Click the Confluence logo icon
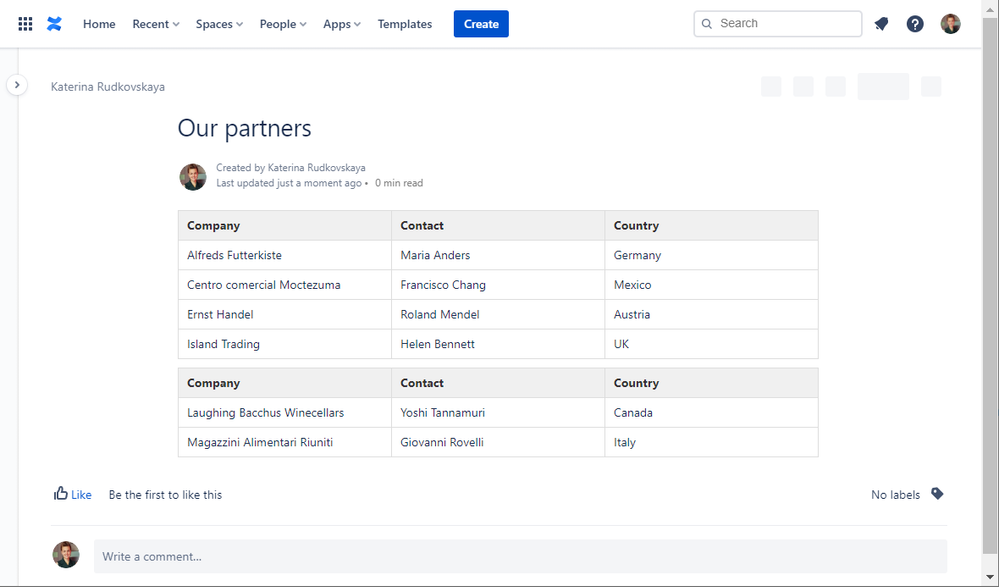 pos(55,24)
